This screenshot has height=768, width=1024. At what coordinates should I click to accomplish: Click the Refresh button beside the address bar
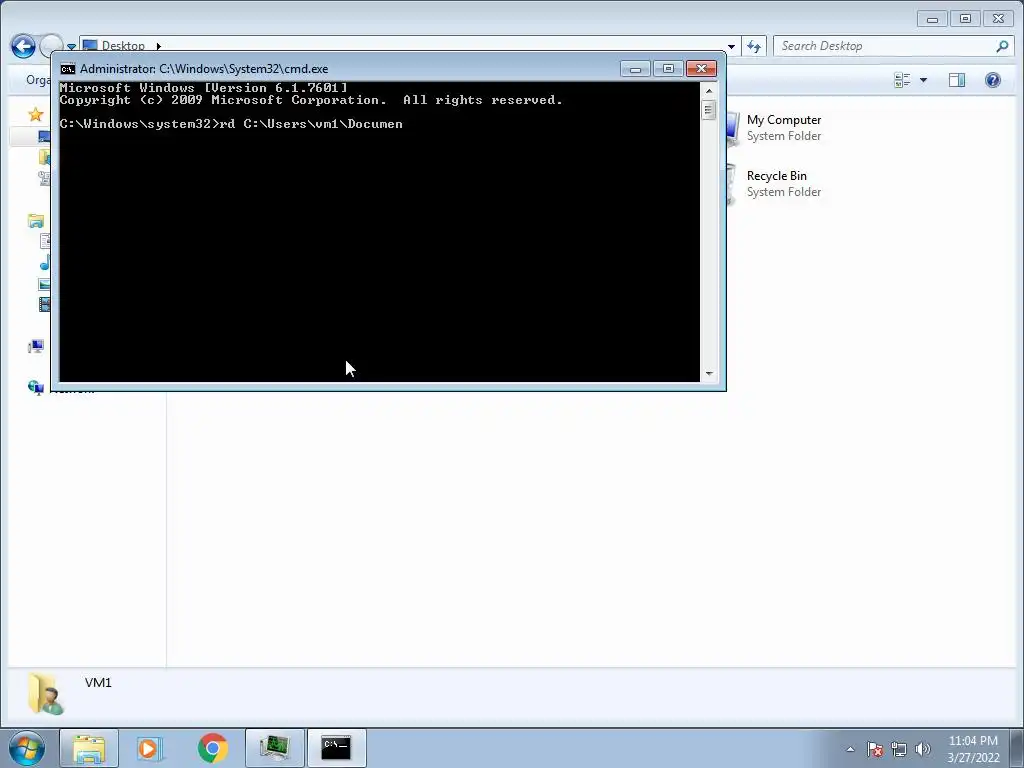(754, 46)
